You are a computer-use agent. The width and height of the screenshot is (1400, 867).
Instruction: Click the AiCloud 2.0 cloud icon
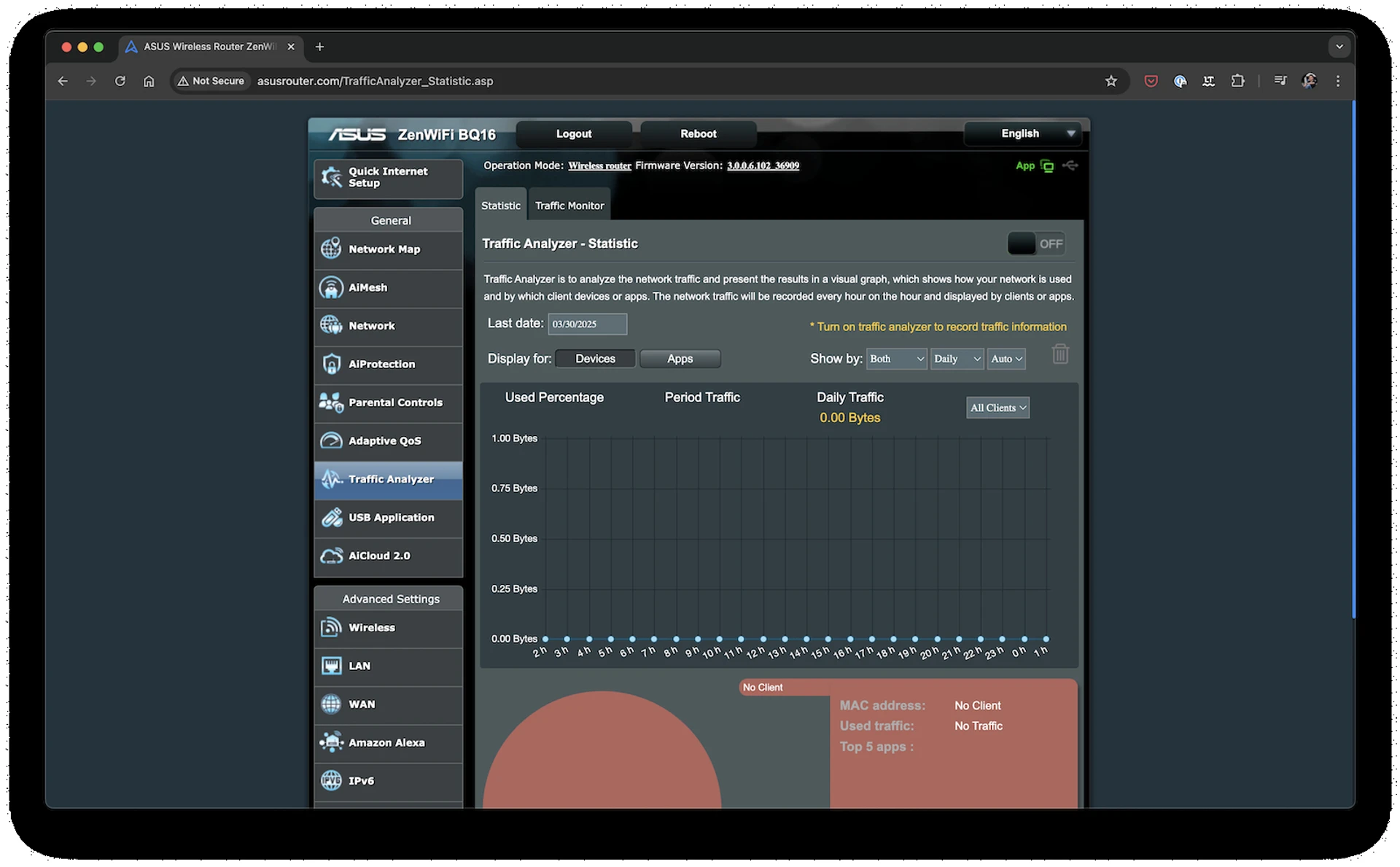[x=331, y=556]
